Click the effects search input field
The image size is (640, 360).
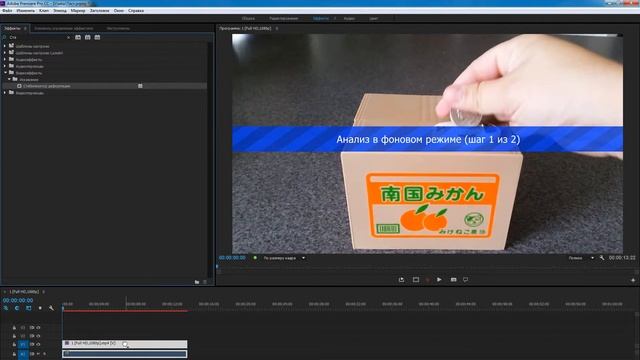coord(37,38)
